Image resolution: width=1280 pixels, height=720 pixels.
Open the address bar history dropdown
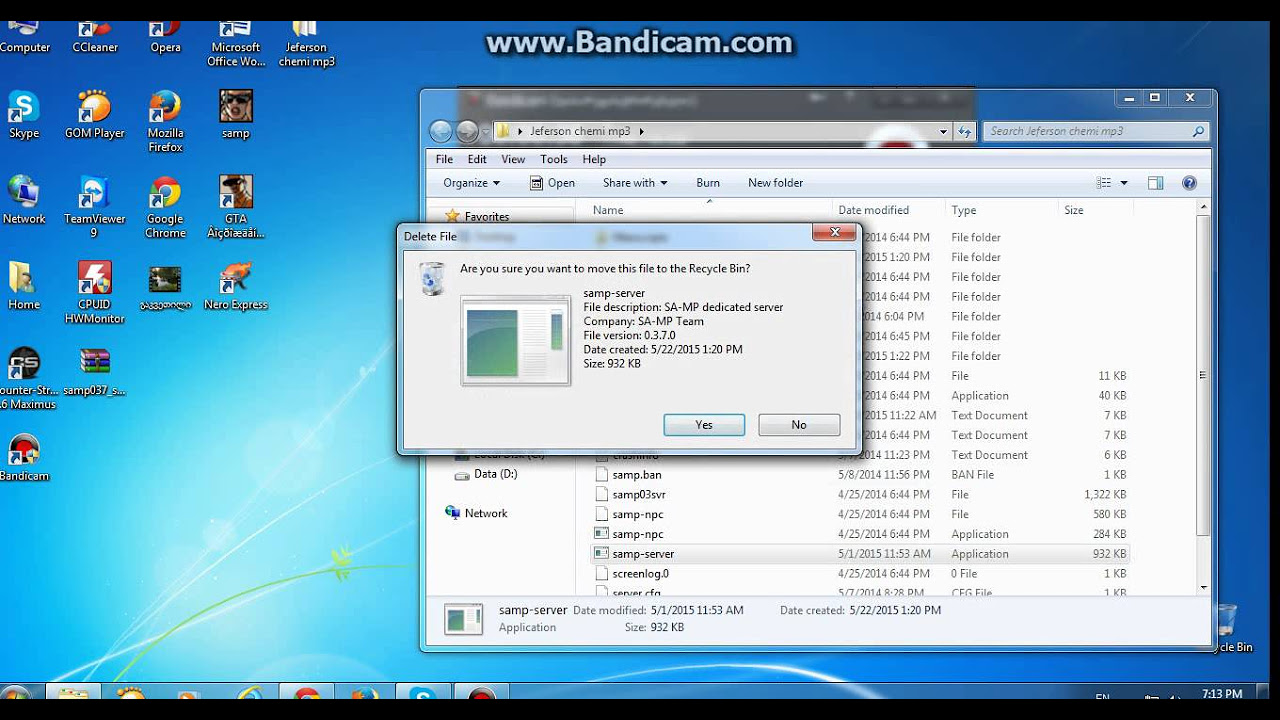click(x=943, y=131)
